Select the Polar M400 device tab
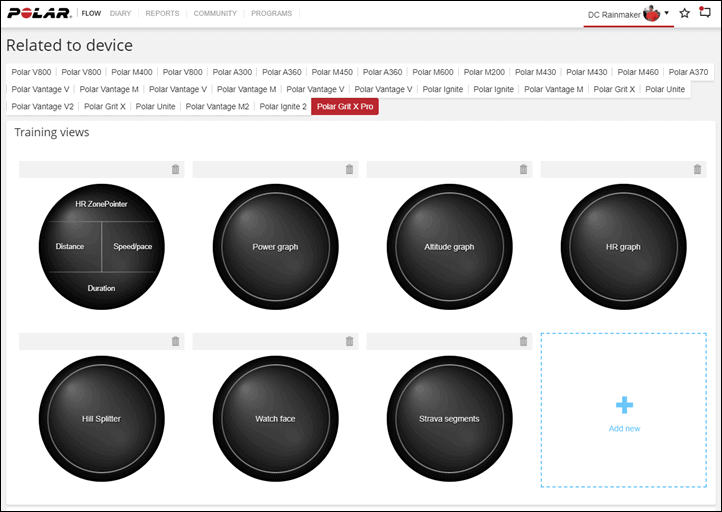Image resolution: width=722 pixels, height=512 pixels. click(132, 72)
